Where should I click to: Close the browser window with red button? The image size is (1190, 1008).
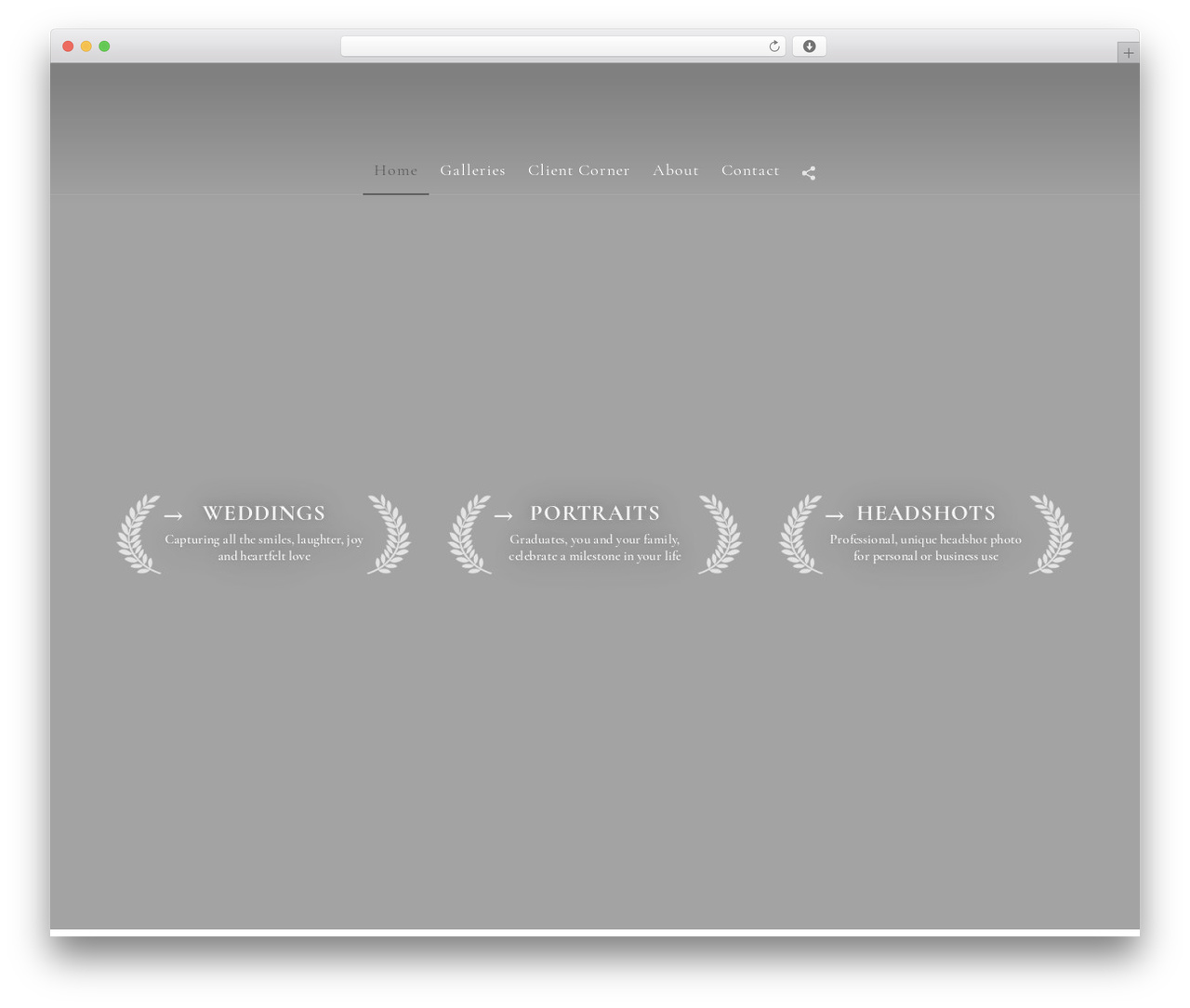pos(68,46)
